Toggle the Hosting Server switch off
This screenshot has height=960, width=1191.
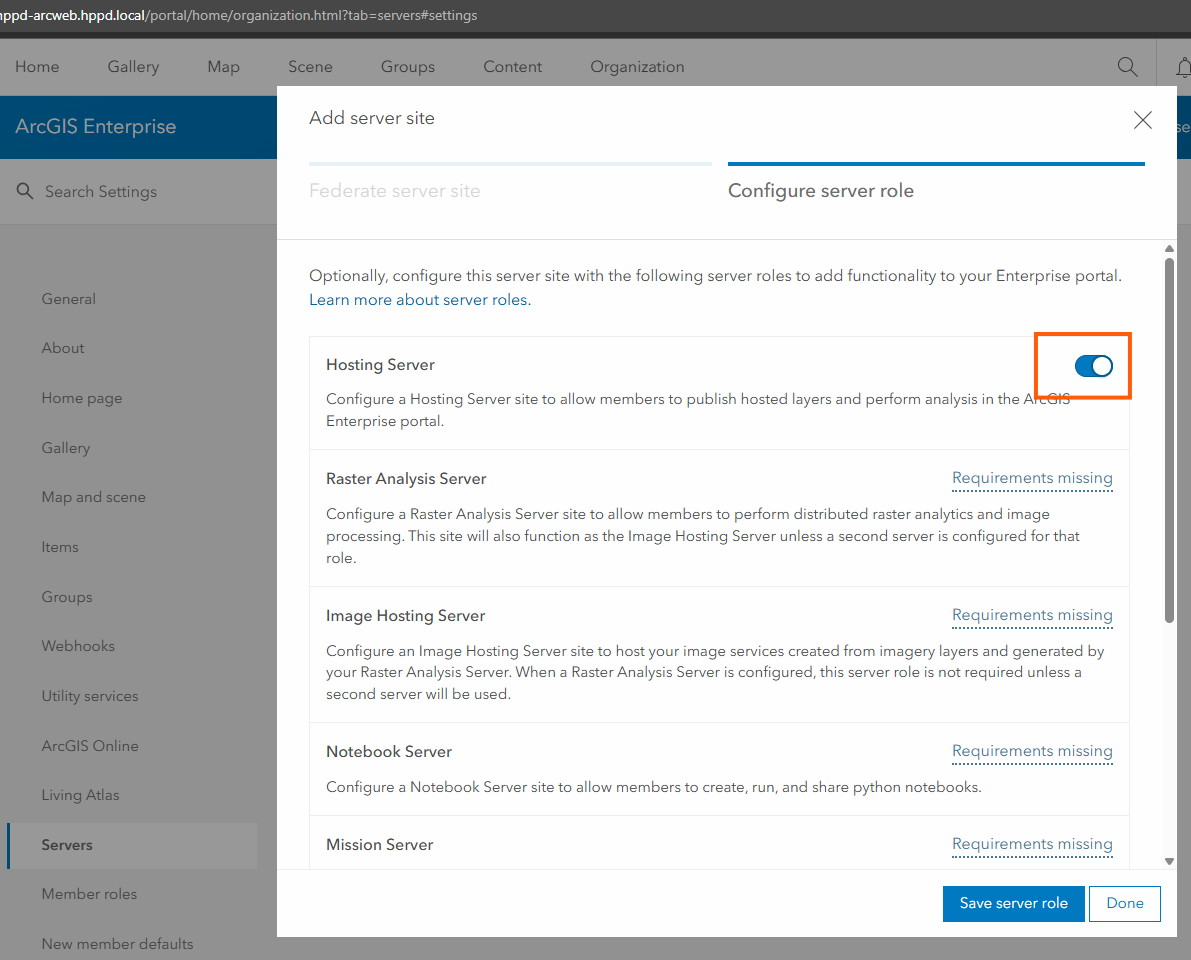click(1093, 366)
